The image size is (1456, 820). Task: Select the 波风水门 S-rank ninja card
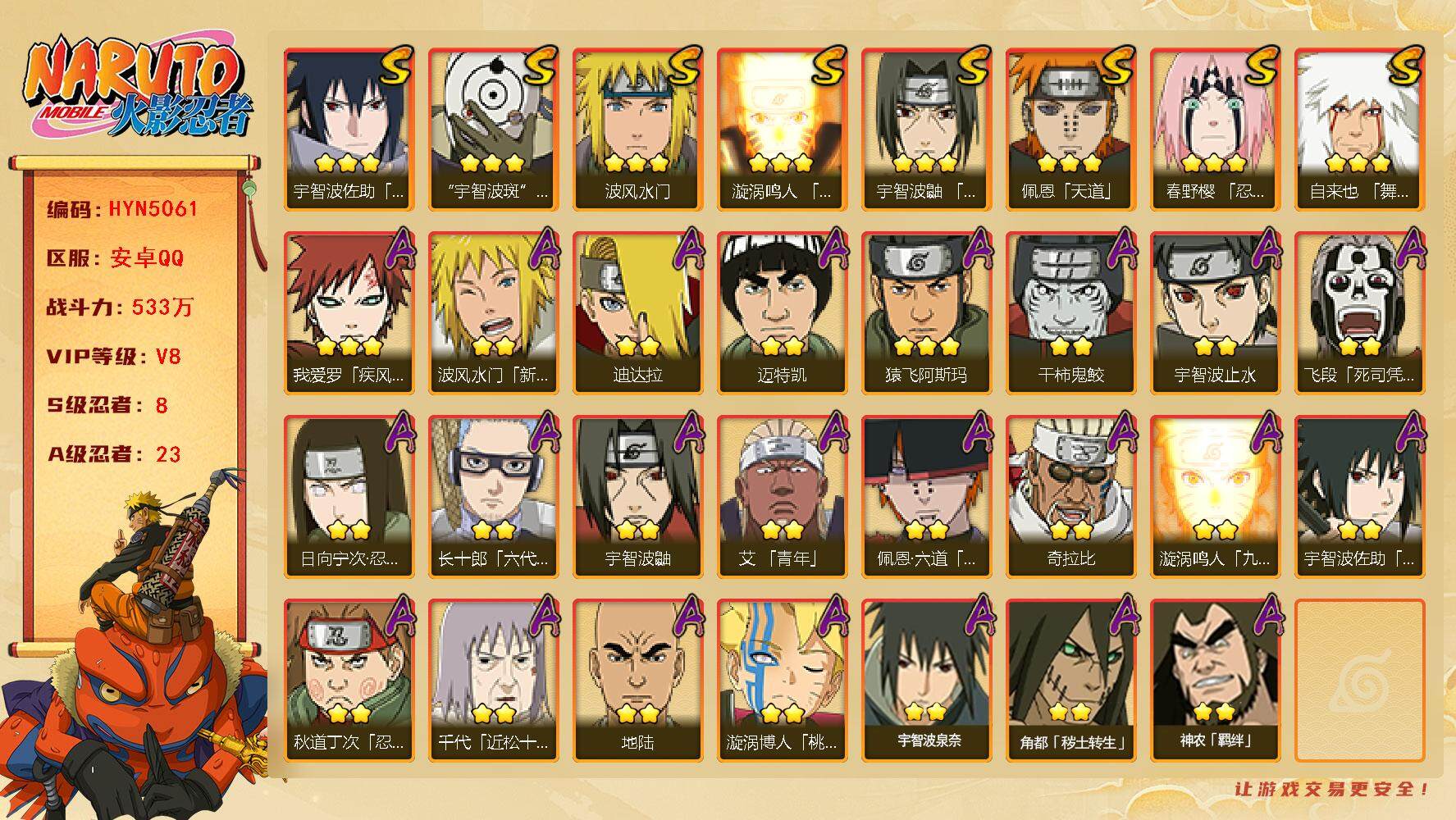tap(637, 130)
